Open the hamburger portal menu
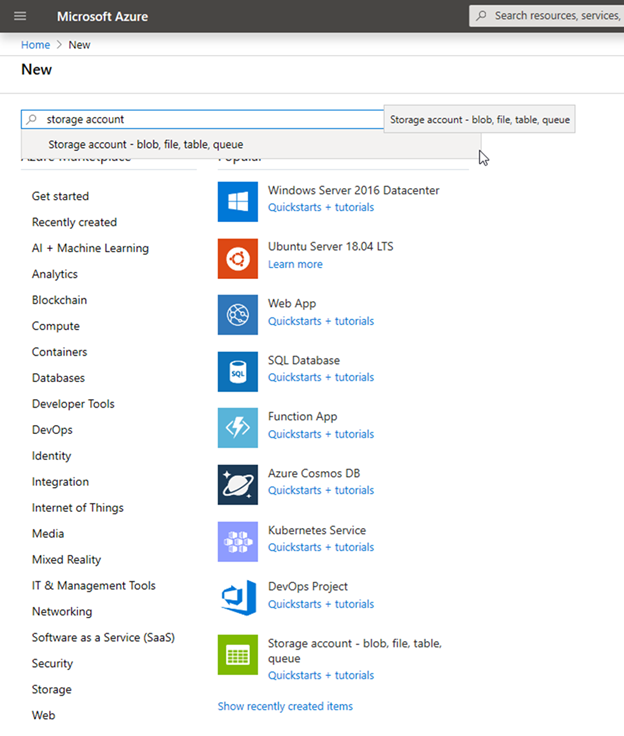Screen dimensions: 624x736 click(x=20, y=16)
